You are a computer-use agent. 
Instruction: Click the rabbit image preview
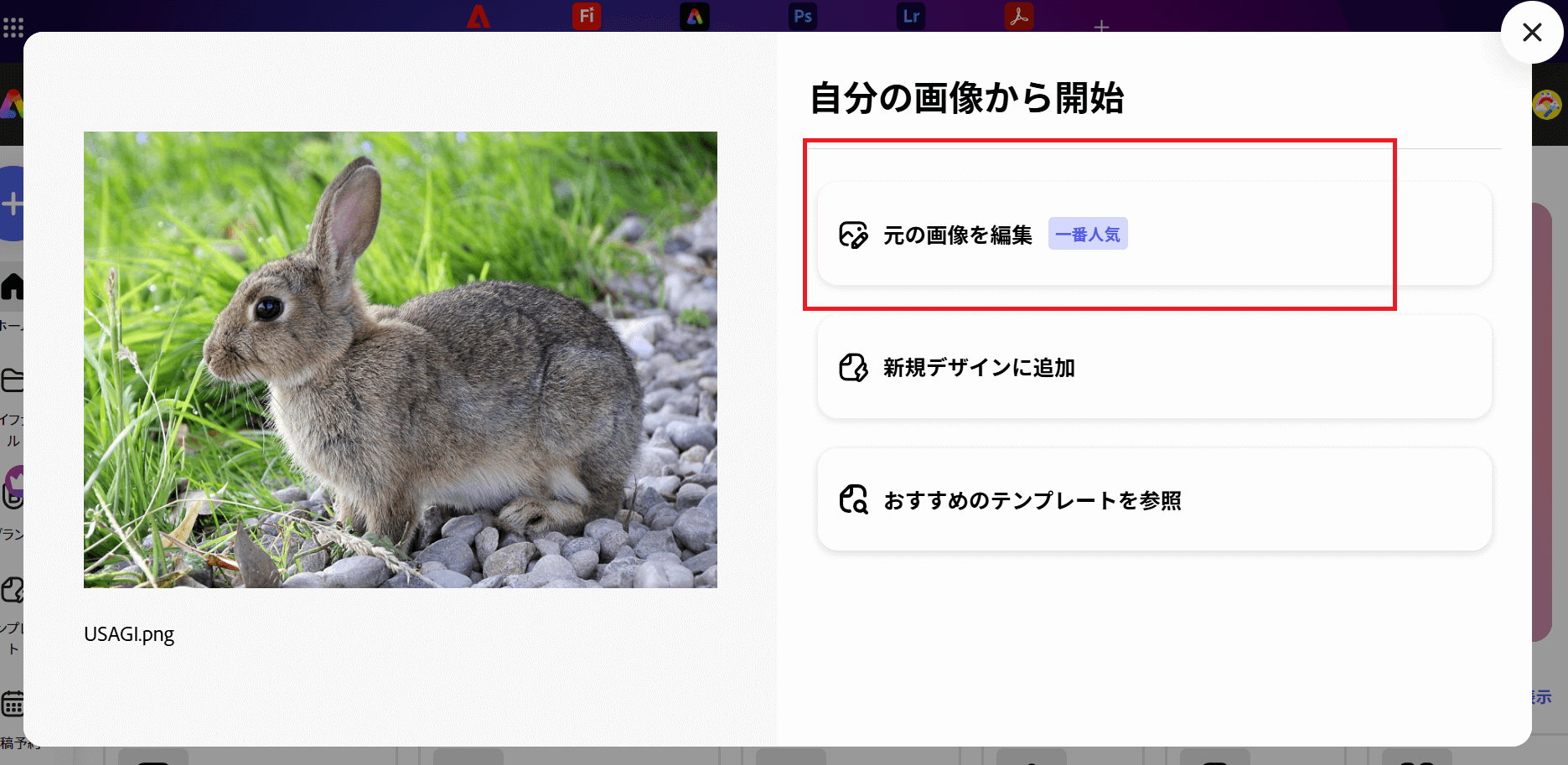coord(401,359)
